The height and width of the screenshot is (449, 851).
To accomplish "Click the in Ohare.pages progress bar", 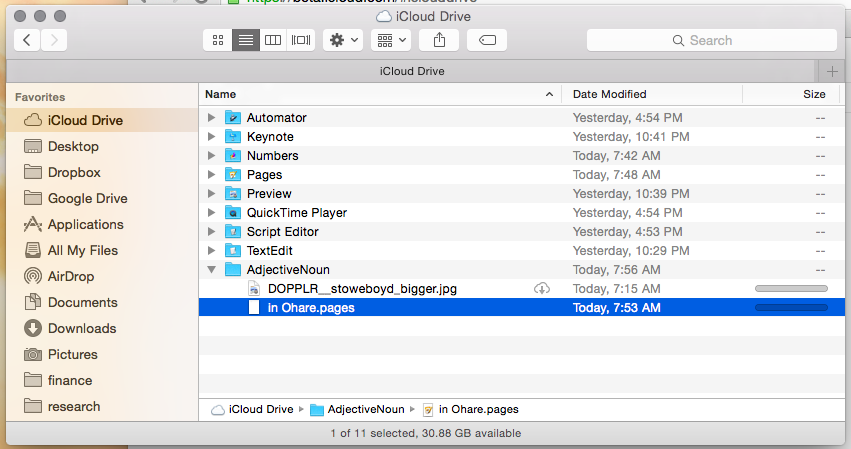I will (791, 307).
